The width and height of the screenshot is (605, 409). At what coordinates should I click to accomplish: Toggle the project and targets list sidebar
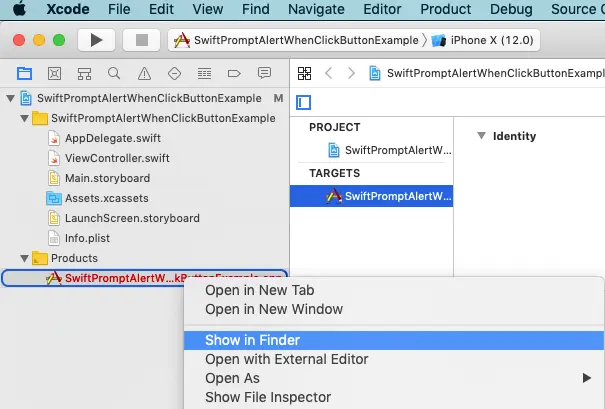pyautogui.click(x=303, y=103)
